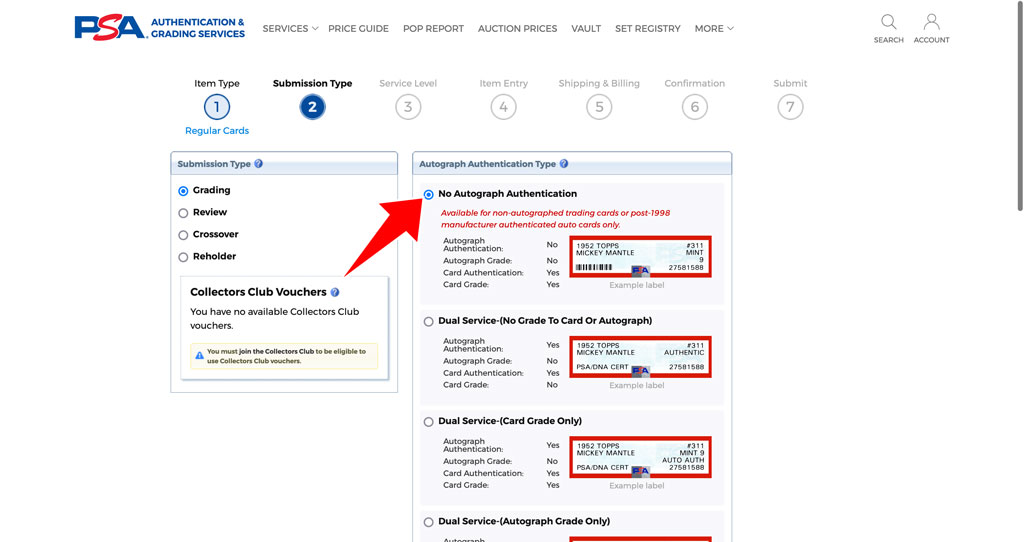Click the AUTHENTIC example label
1024x542 pixels.
click(640, 357)
